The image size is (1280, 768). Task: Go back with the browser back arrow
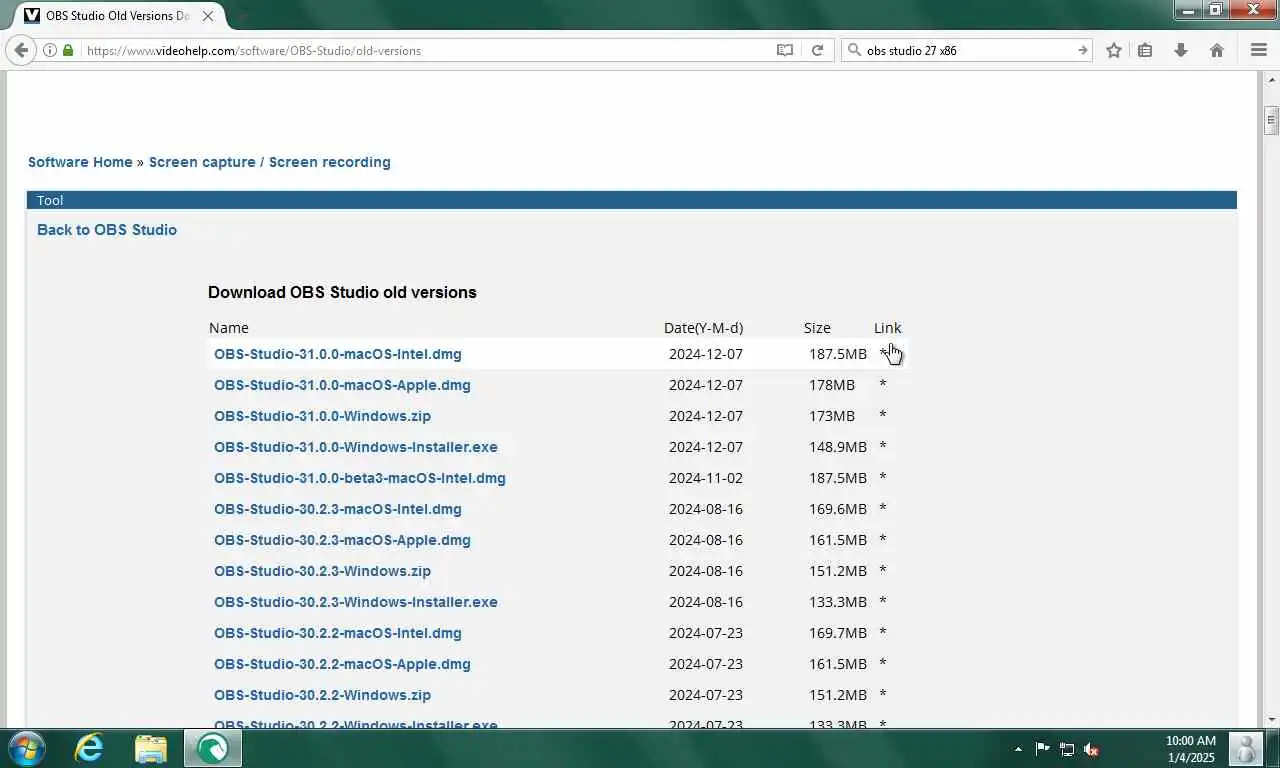coord(21,50)
